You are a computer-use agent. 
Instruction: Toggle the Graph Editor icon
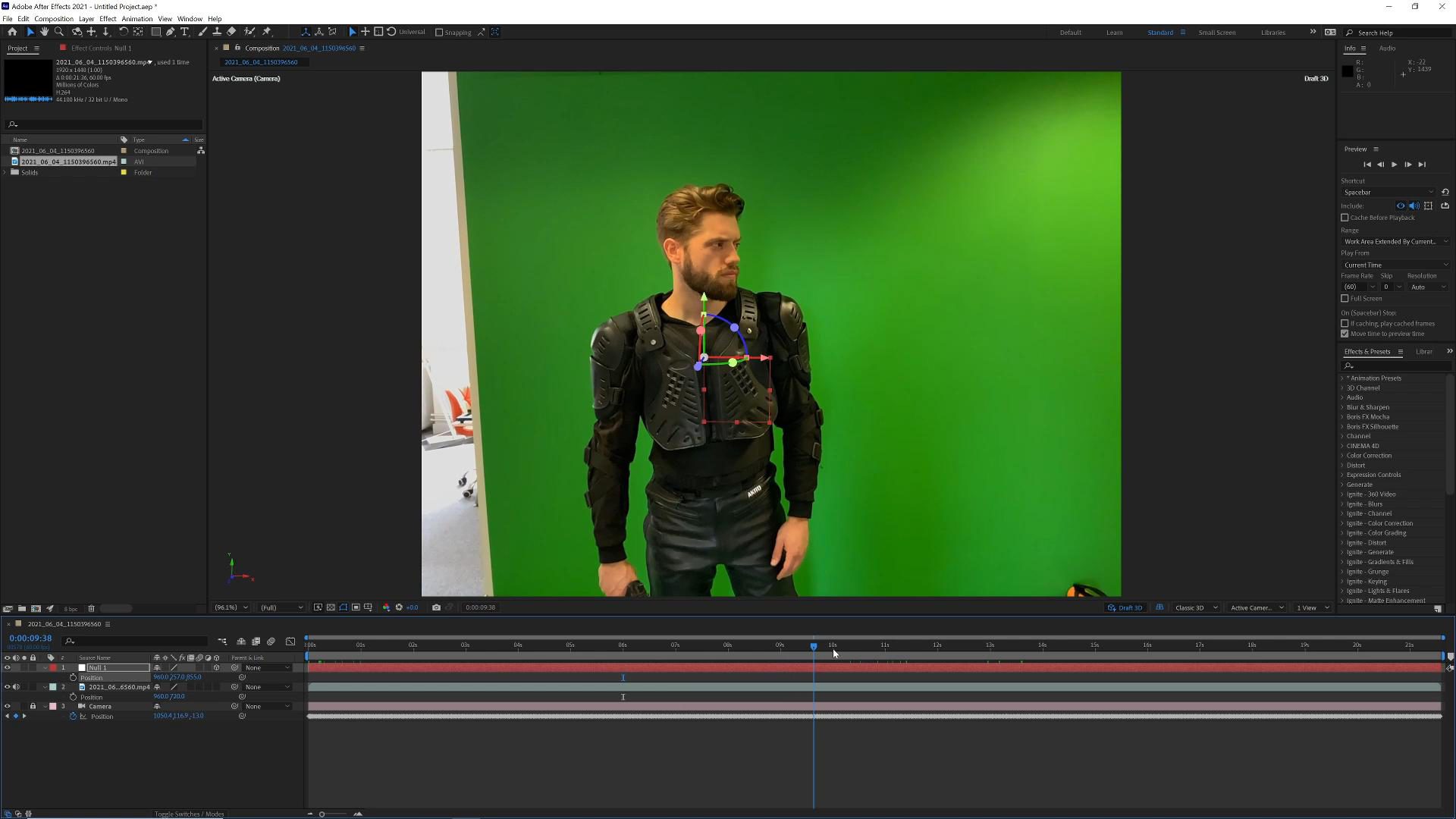(x=290, y=642)
